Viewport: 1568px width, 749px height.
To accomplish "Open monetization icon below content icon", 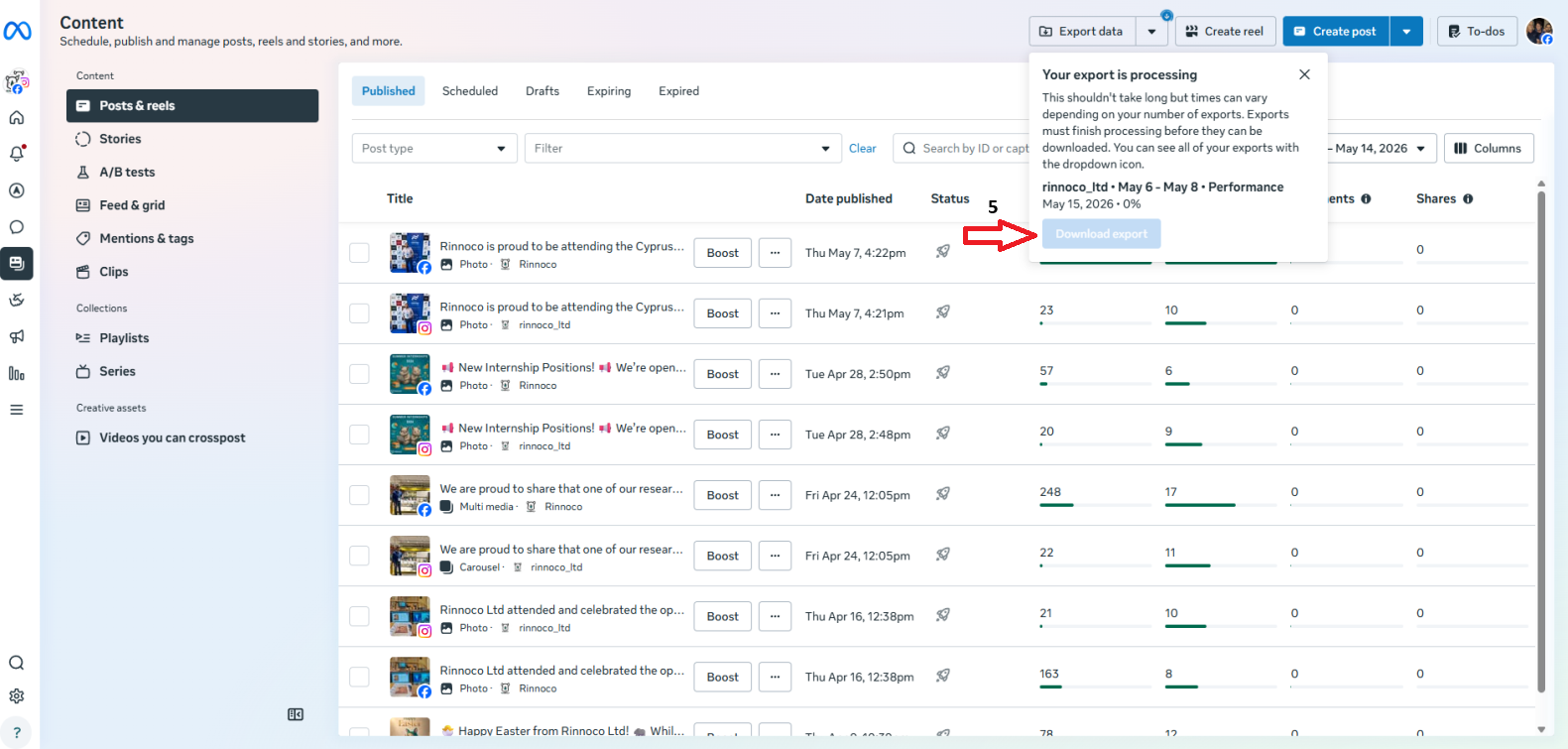I will pos(17,300).
